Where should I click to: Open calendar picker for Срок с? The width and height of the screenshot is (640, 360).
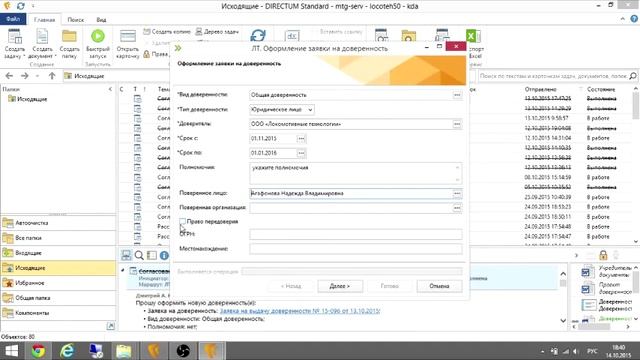[301, 139]
